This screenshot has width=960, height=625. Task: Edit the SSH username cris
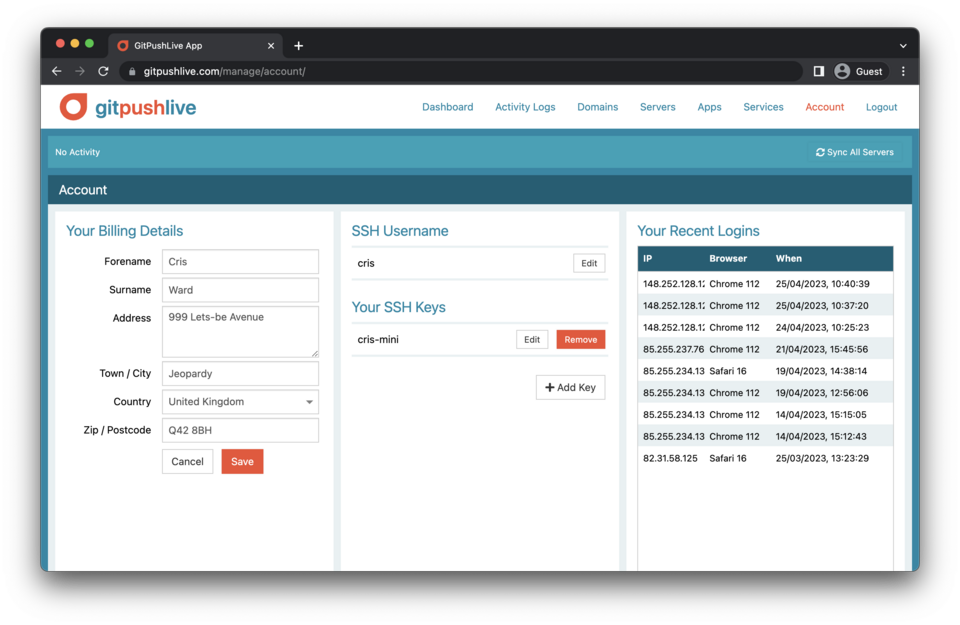[x=589, y=263]
